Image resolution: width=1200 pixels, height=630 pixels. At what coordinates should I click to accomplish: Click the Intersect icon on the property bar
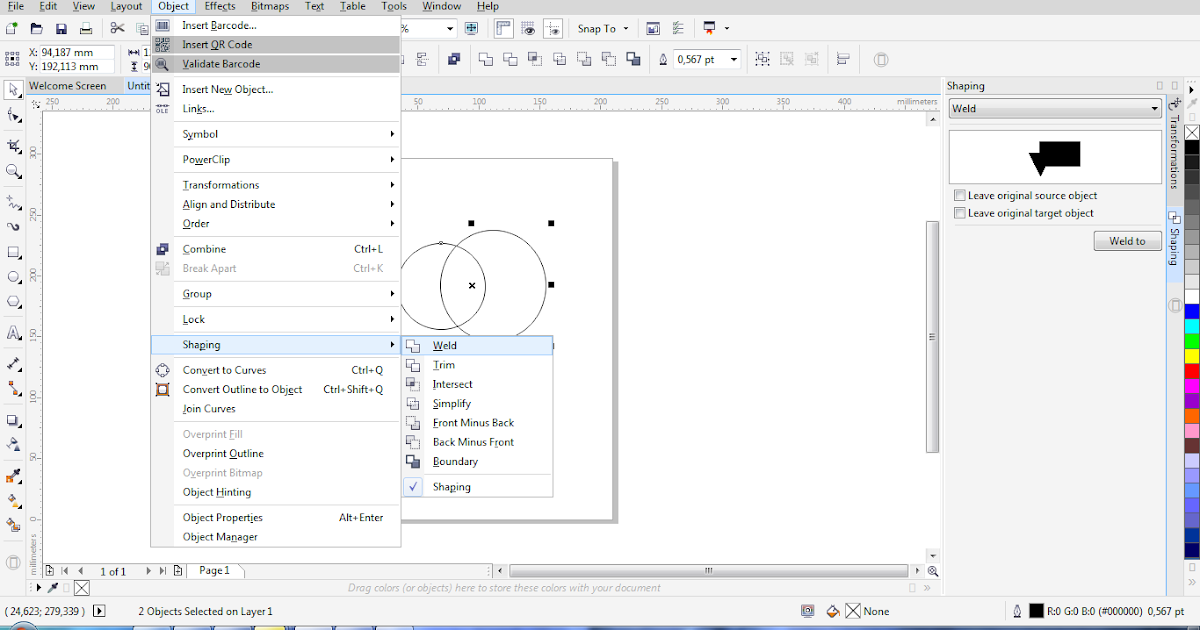click(535, 59)
